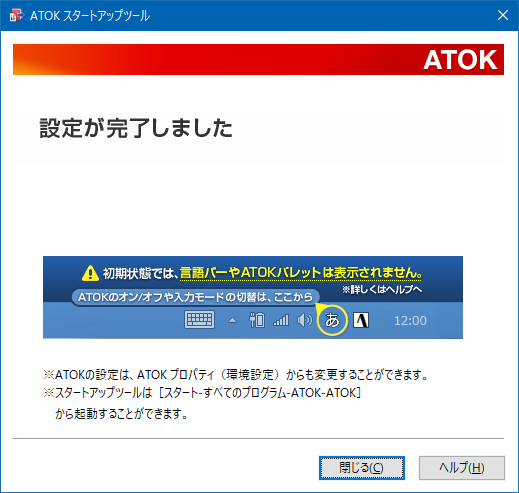Expand the hidden tray icons up arrow
The image size is (519, 493).
tap(232, 321)
